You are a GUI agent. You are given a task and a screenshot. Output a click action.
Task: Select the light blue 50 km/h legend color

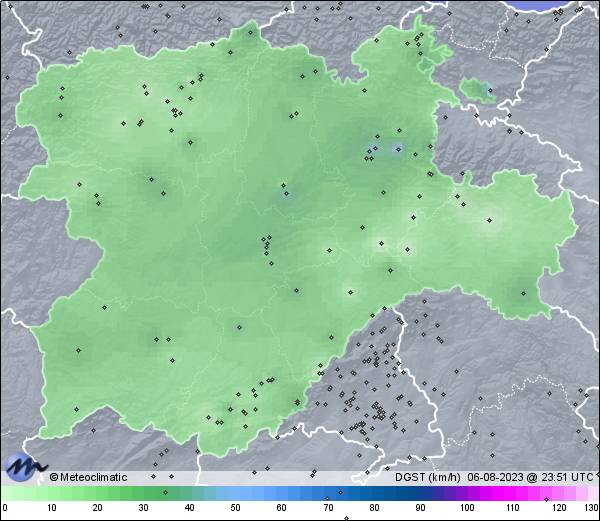tap(235, 493)
